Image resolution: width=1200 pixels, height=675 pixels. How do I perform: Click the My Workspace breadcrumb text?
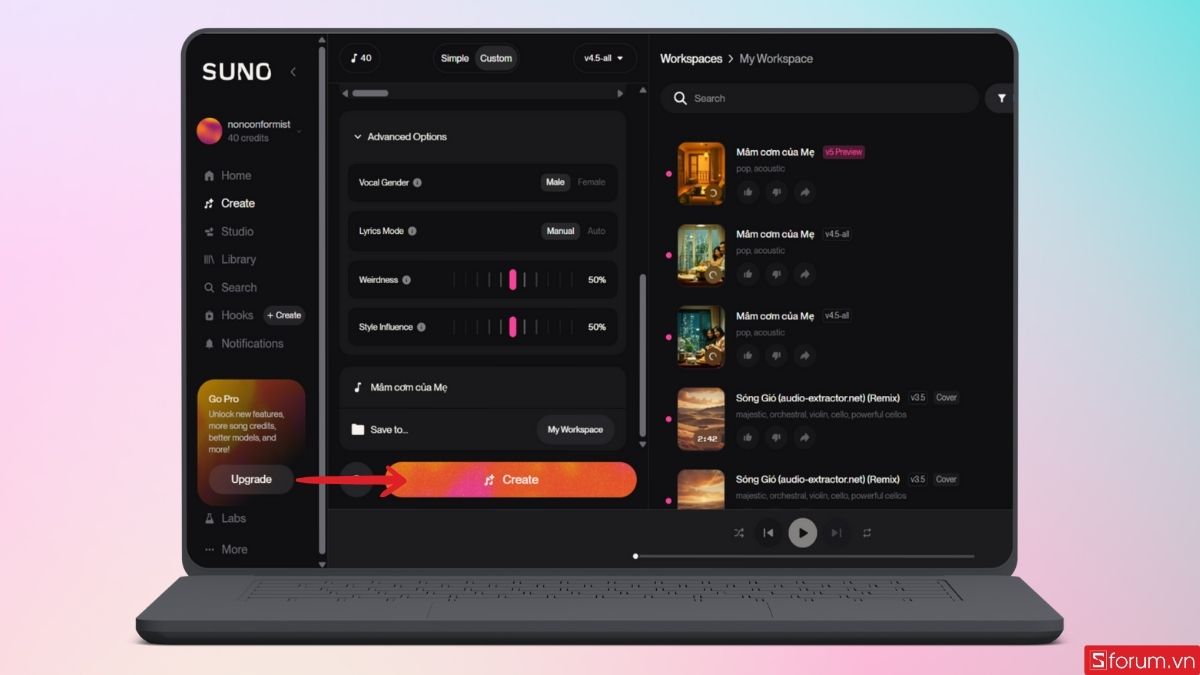pyautogui.click(x=776, y=59)
